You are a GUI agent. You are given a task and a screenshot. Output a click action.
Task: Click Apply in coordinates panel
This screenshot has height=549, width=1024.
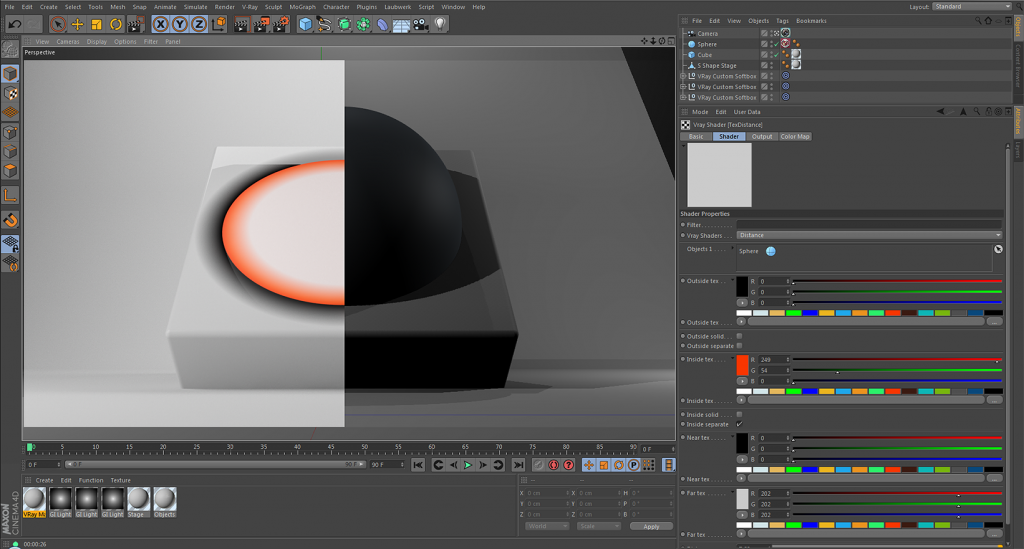(x=651, y=526)
